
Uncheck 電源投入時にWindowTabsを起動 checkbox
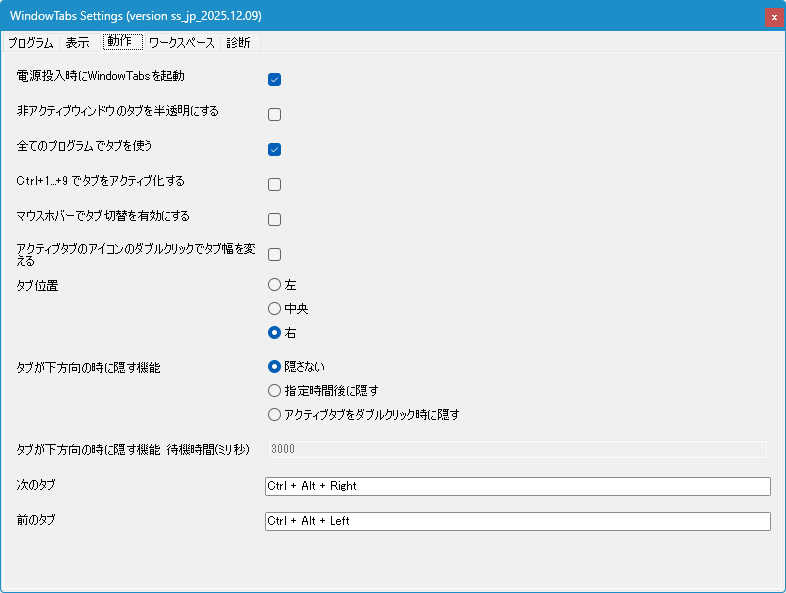coord(274,79)
